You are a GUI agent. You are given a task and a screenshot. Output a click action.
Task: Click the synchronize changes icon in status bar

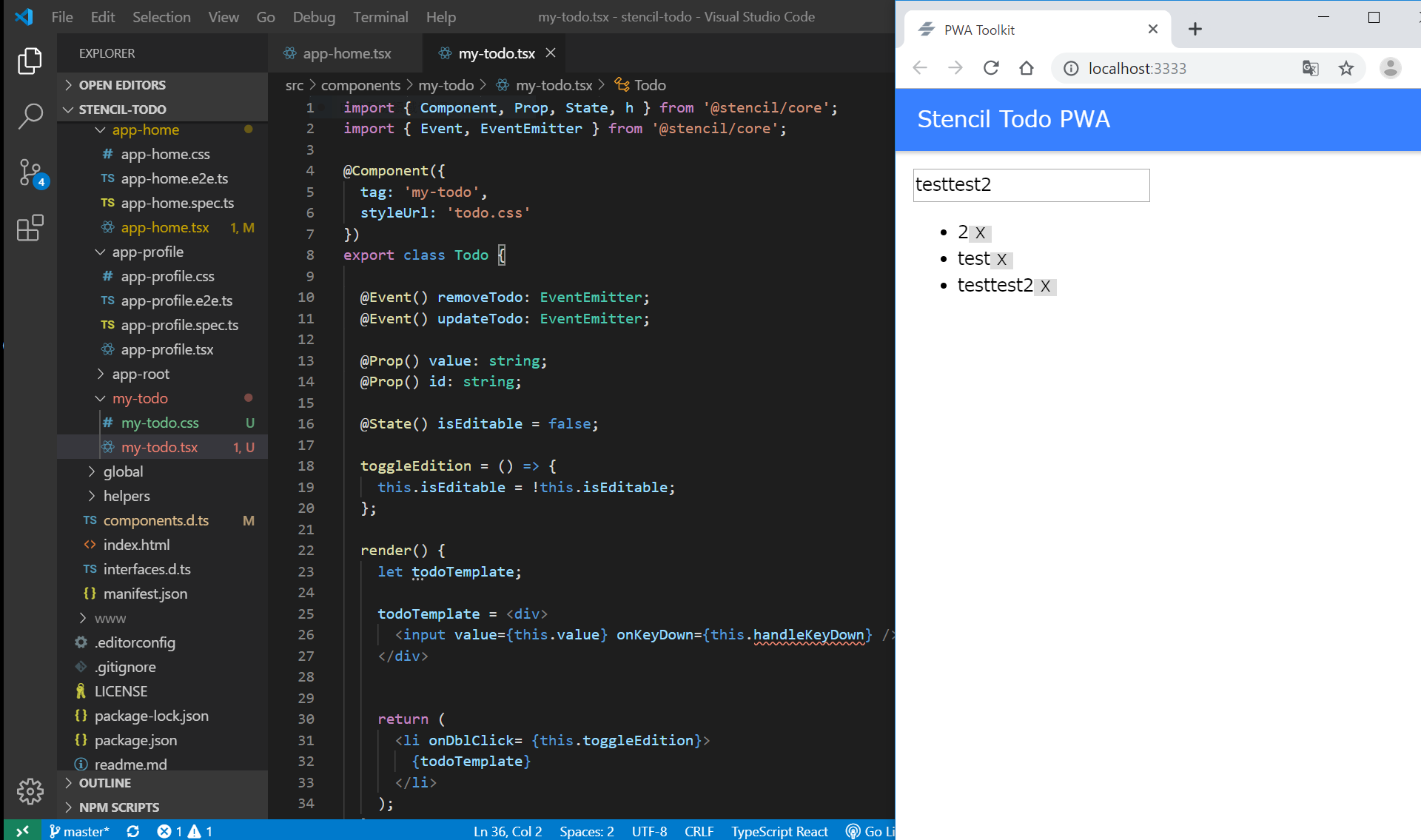coord(133,831)
